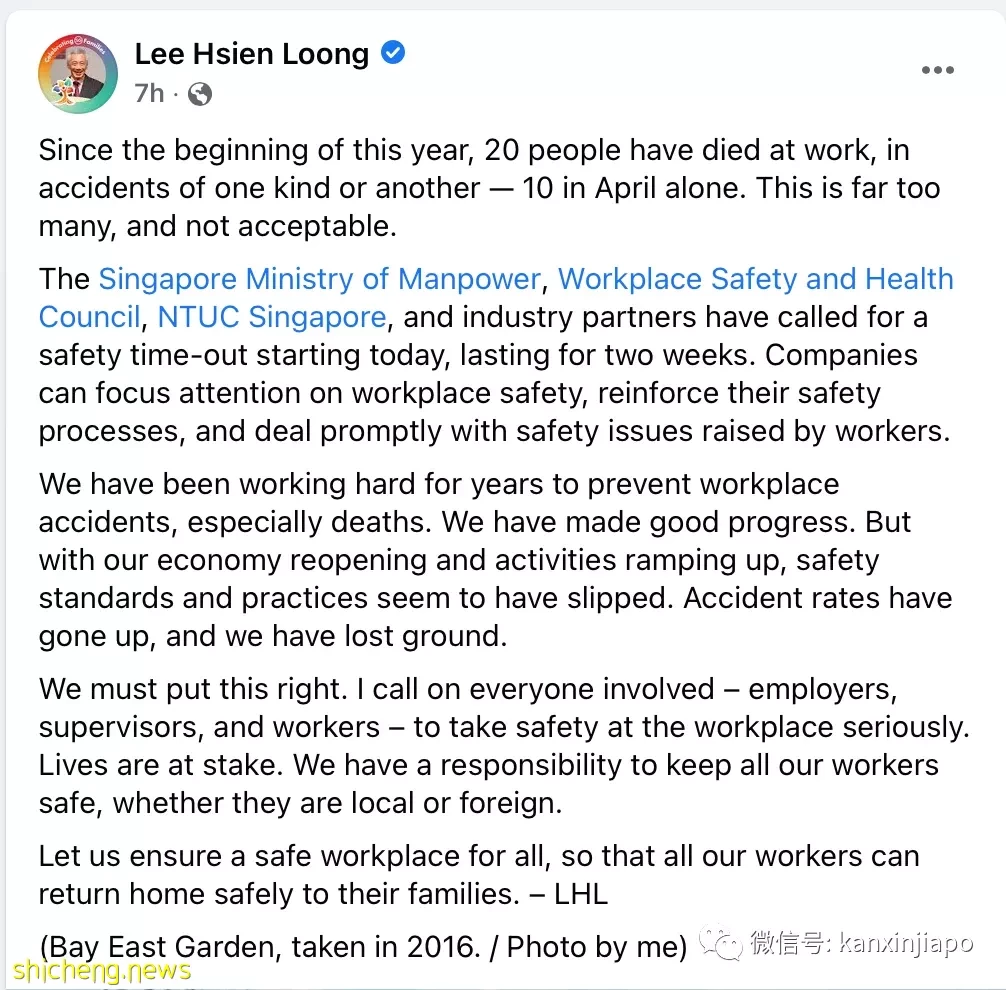Open the three-dot post options menu
Image resolution: width=1006 pixels, height=990 pixels.
click(x=937, y=70)
